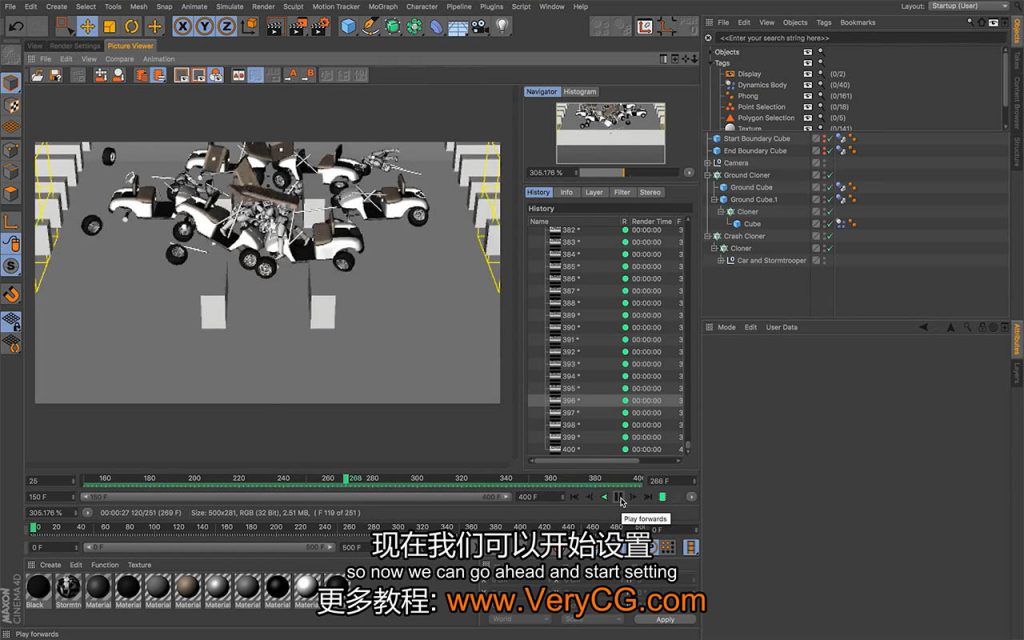This screenshot has width=1024, height=640.
Task: Expand the Car and Stormtrooper null
Action: pos(720,260)
